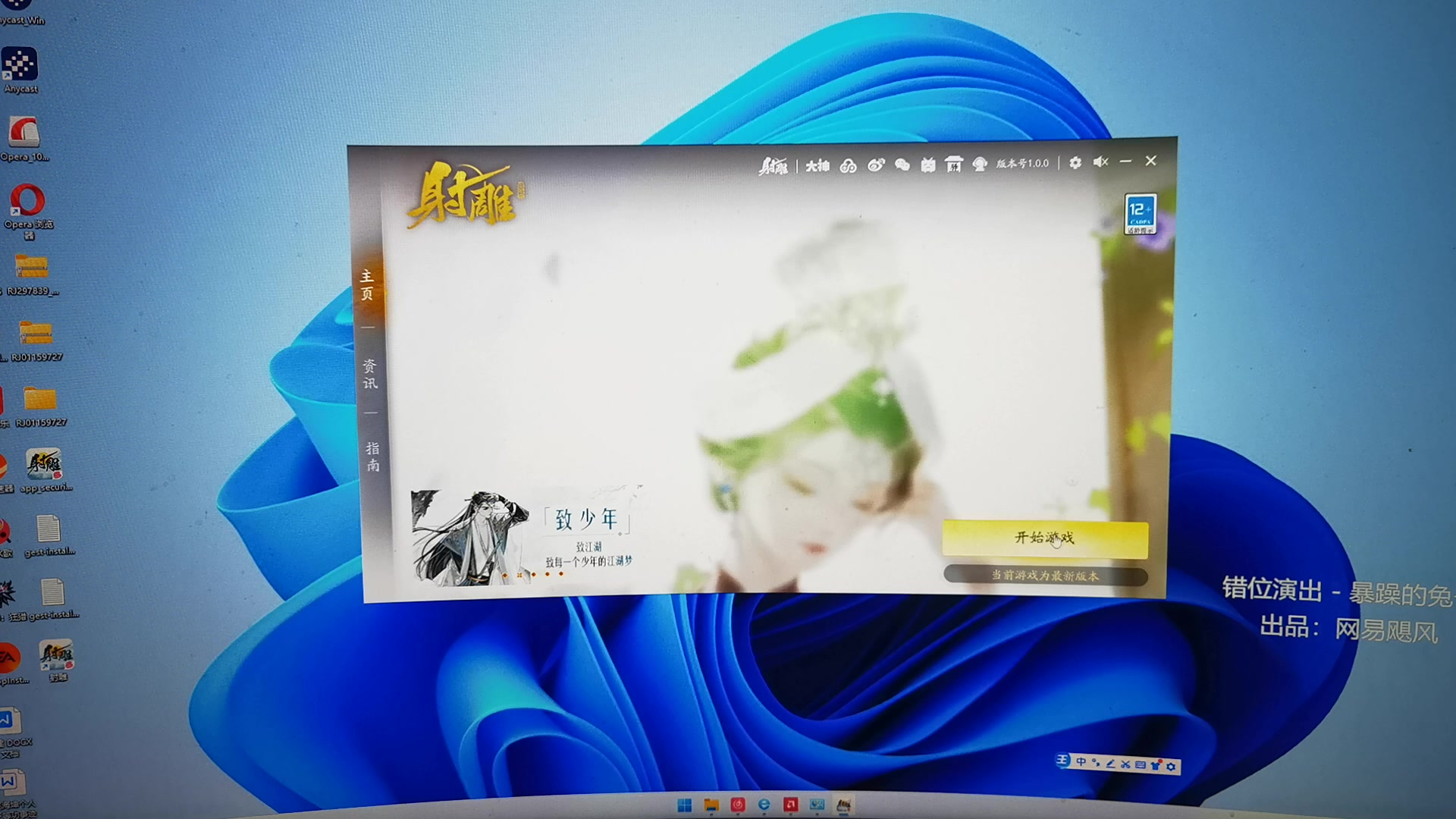Open the WeChat icon in launcher header
The width and height of the screenshot is (1456, 819).
coord(902,165)
